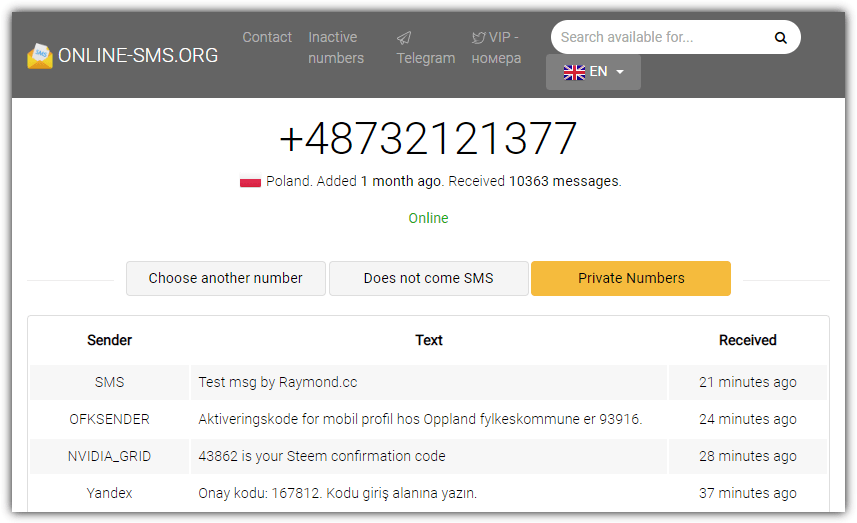Image resolution: width=857 pixels, height=523 pixels.
Task: Go to Inactive numbers
Action: tap(336, 48)
